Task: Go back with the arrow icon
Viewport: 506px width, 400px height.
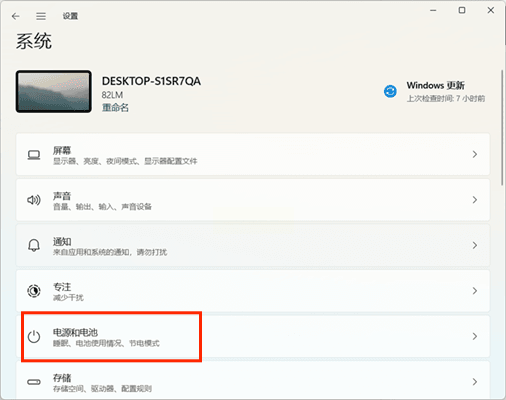Action: point(15,16)
